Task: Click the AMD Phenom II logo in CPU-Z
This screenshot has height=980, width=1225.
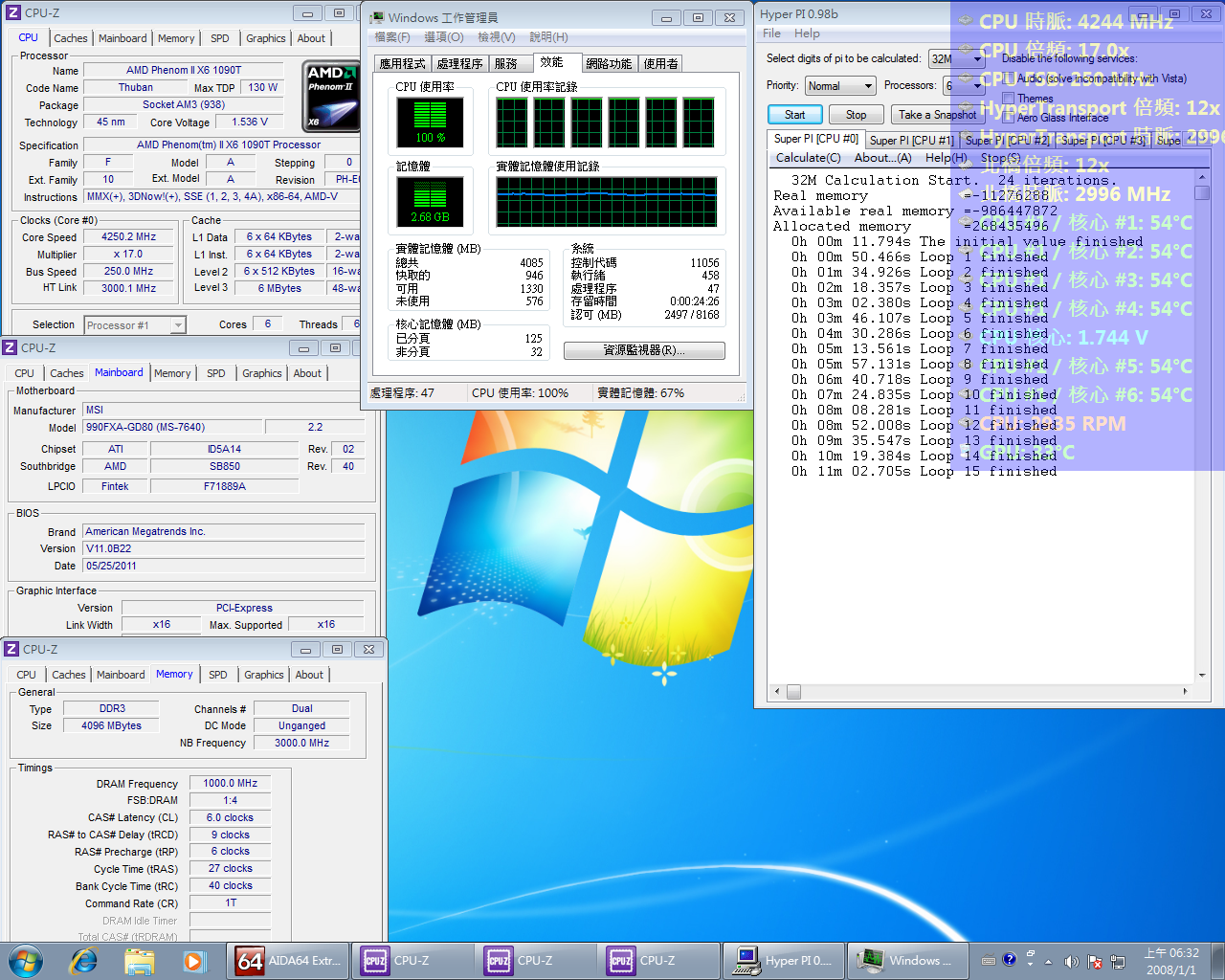Action: tap(330, 96)
